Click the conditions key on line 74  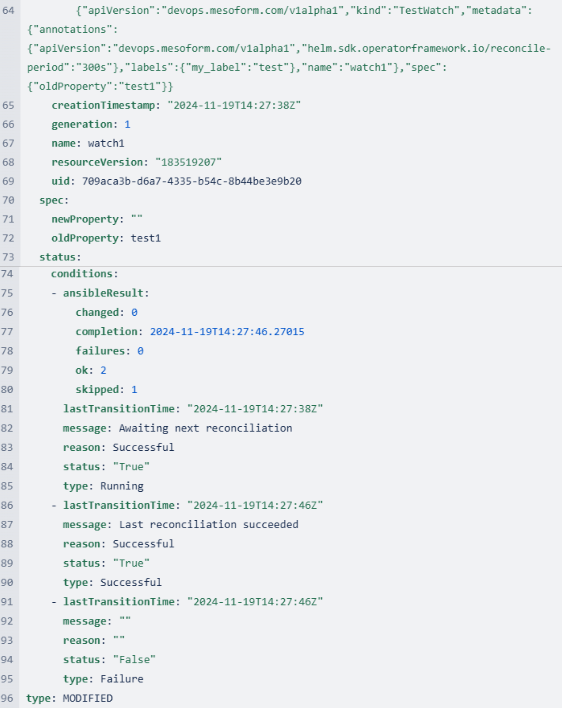tap(83, 274)
